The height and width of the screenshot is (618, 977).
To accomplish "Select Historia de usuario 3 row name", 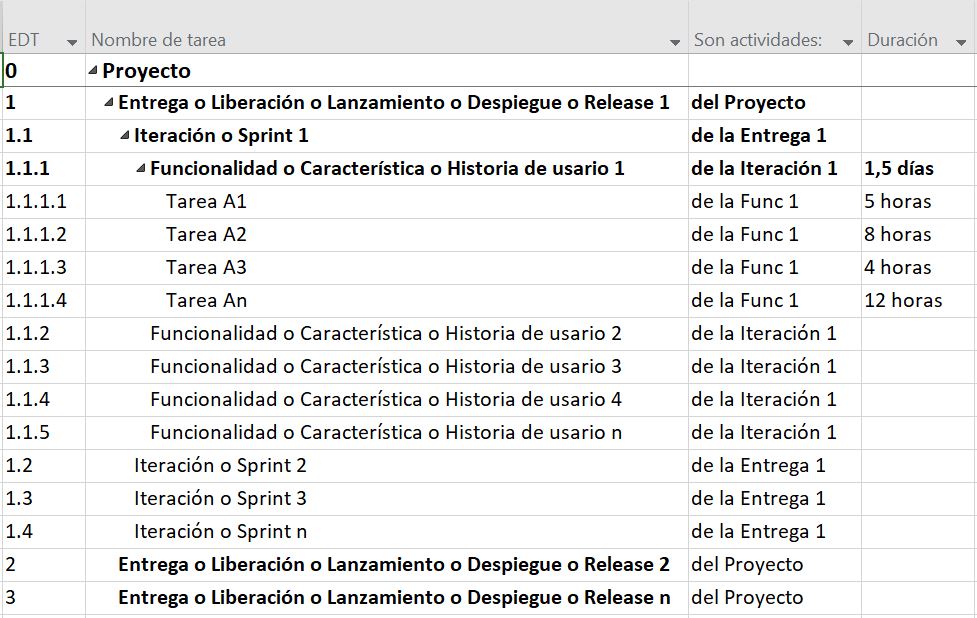I will click(385, 366).
